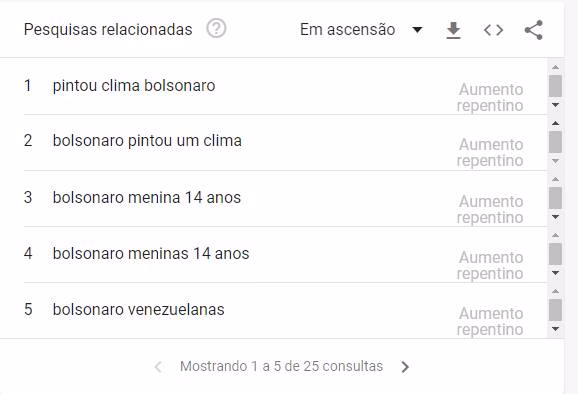Open query pintou clima bolsonaro
This screenshot has width=578, height=394.
pos(134,86)
